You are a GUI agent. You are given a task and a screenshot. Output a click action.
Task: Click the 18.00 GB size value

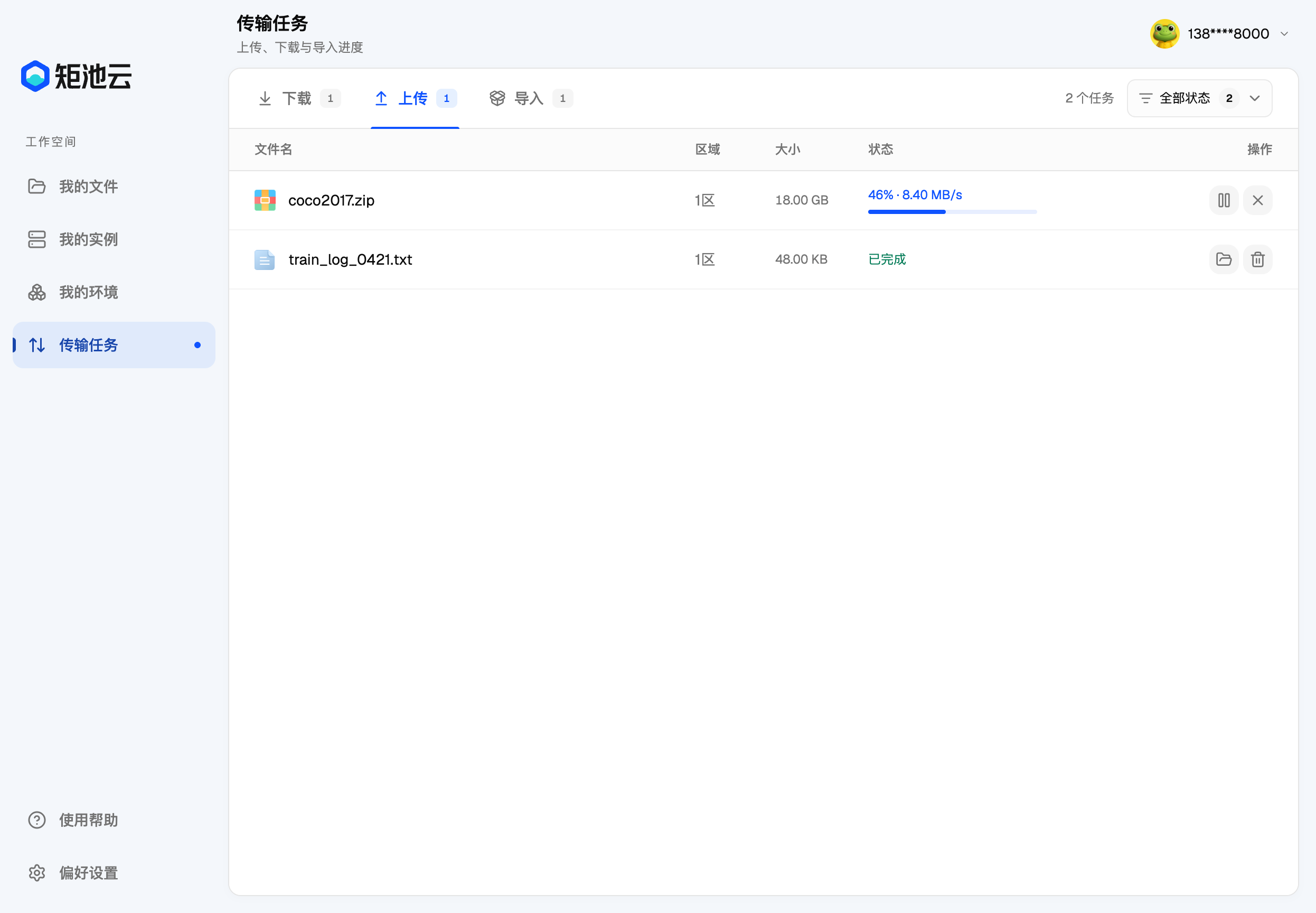[x=802, y=200]
